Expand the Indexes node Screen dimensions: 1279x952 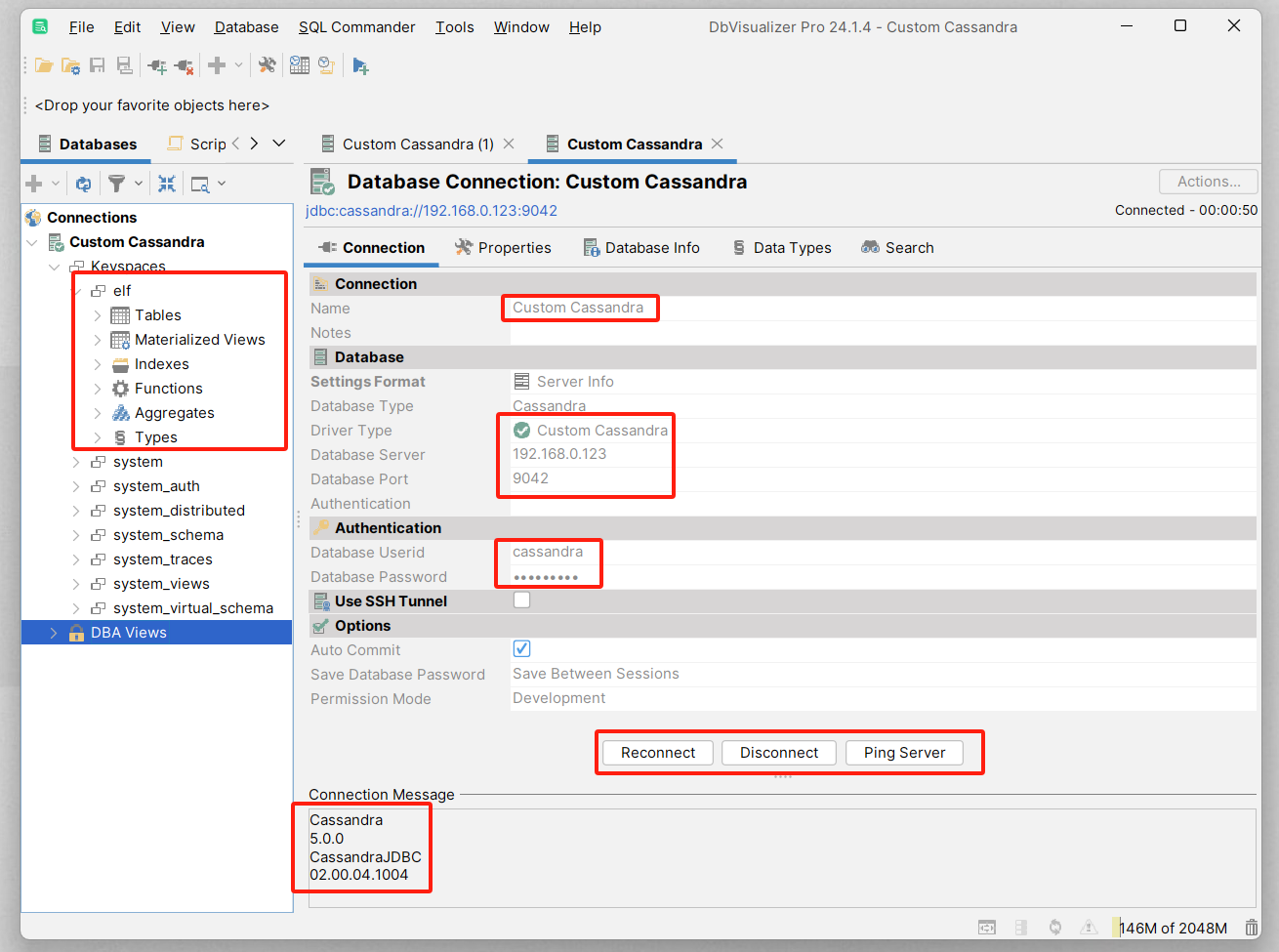[98, 364]
